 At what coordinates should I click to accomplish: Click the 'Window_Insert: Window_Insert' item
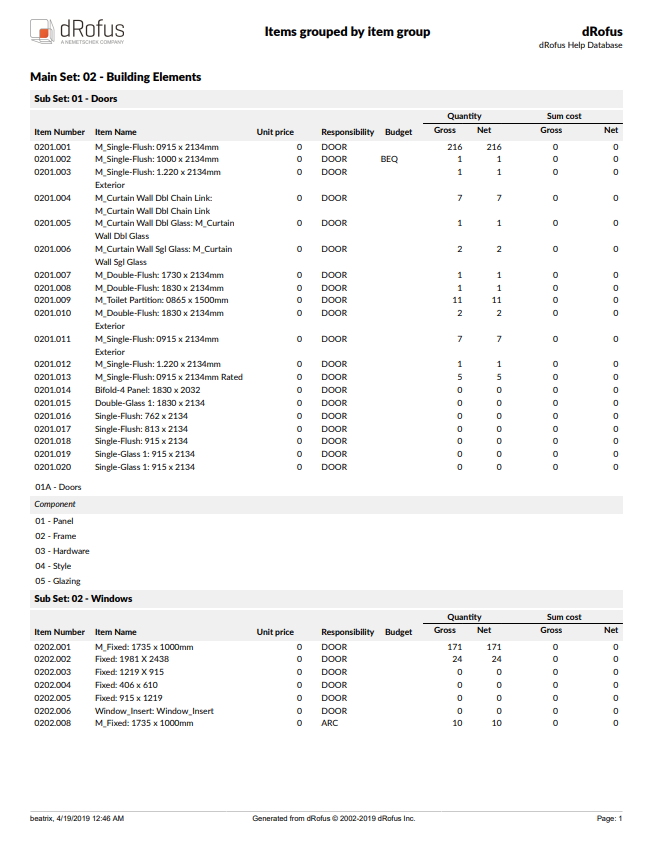click(154, 711)
